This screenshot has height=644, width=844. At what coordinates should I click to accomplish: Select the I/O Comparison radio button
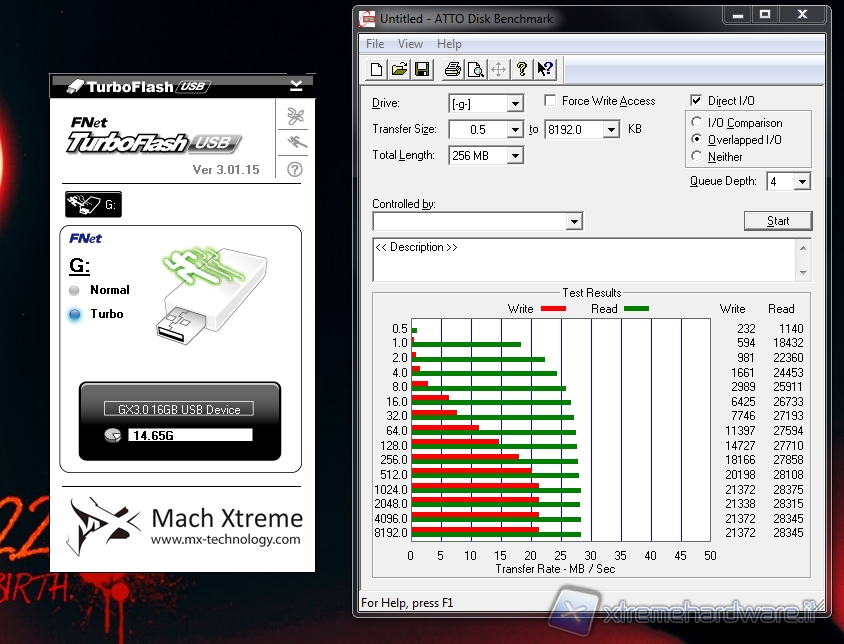(698, 123)
